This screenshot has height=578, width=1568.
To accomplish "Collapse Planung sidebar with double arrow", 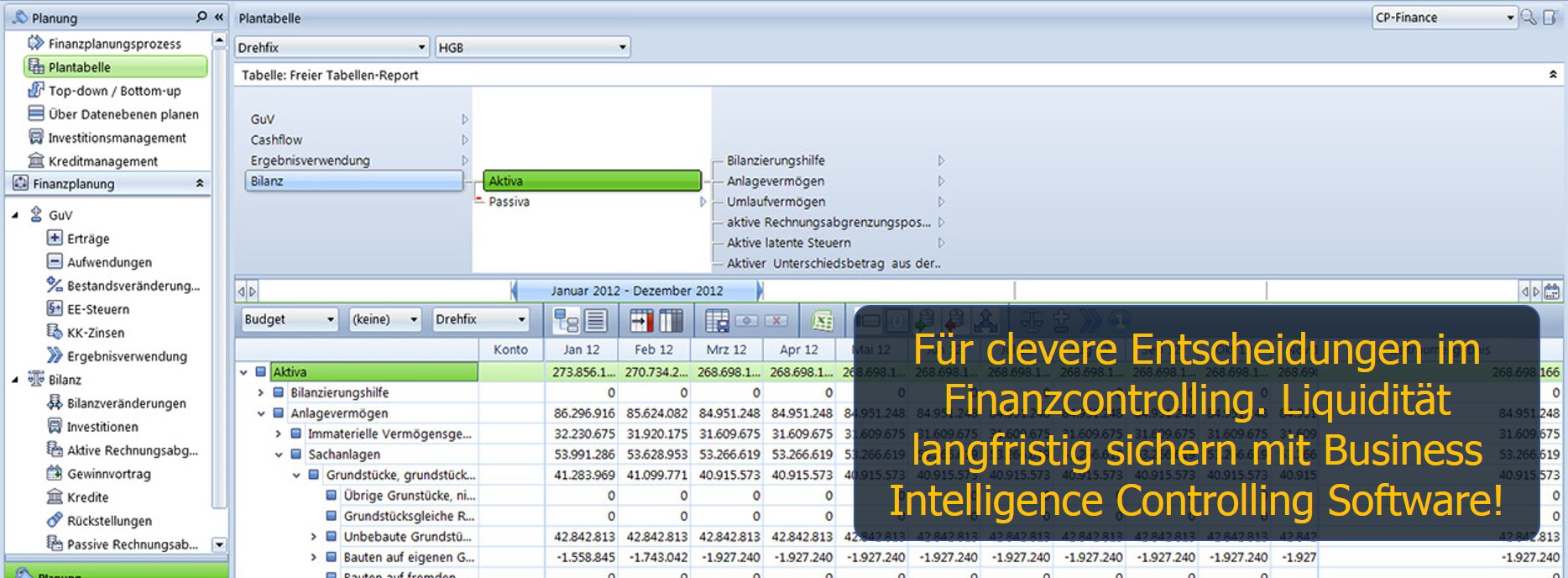I will click(x=219, y=17).
